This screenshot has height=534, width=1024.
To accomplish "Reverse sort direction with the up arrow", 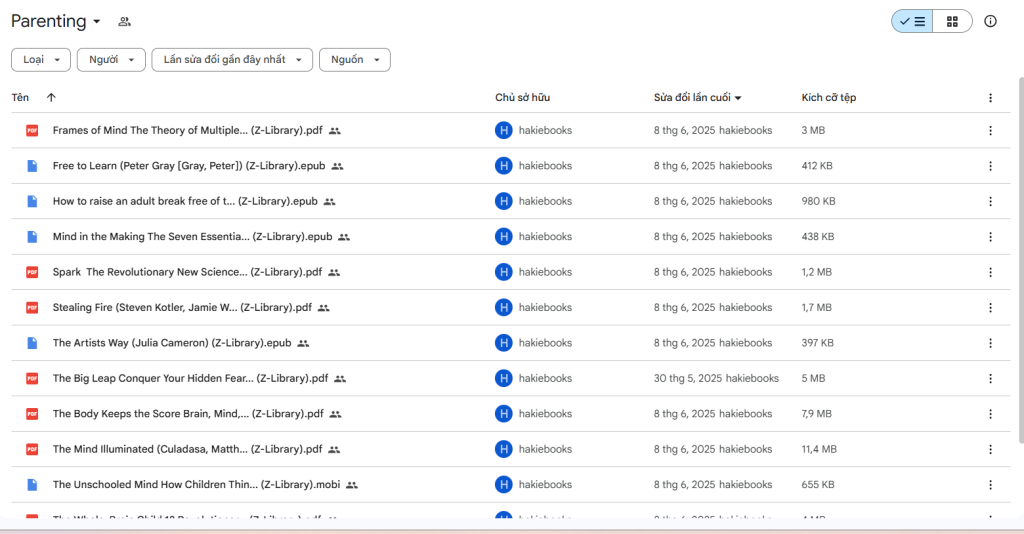I will (51, 97).
